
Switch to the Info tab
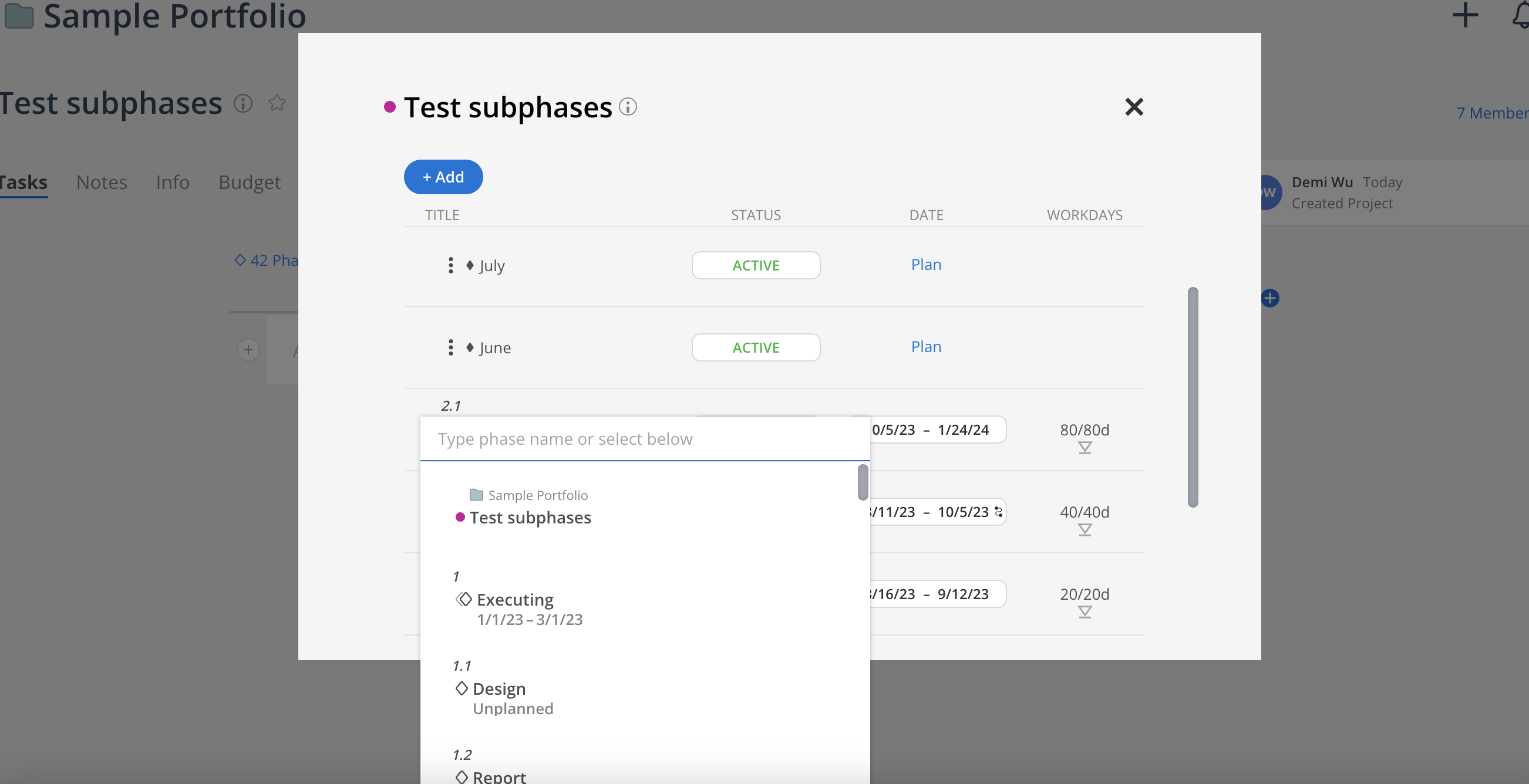click(x=173, y=182)
